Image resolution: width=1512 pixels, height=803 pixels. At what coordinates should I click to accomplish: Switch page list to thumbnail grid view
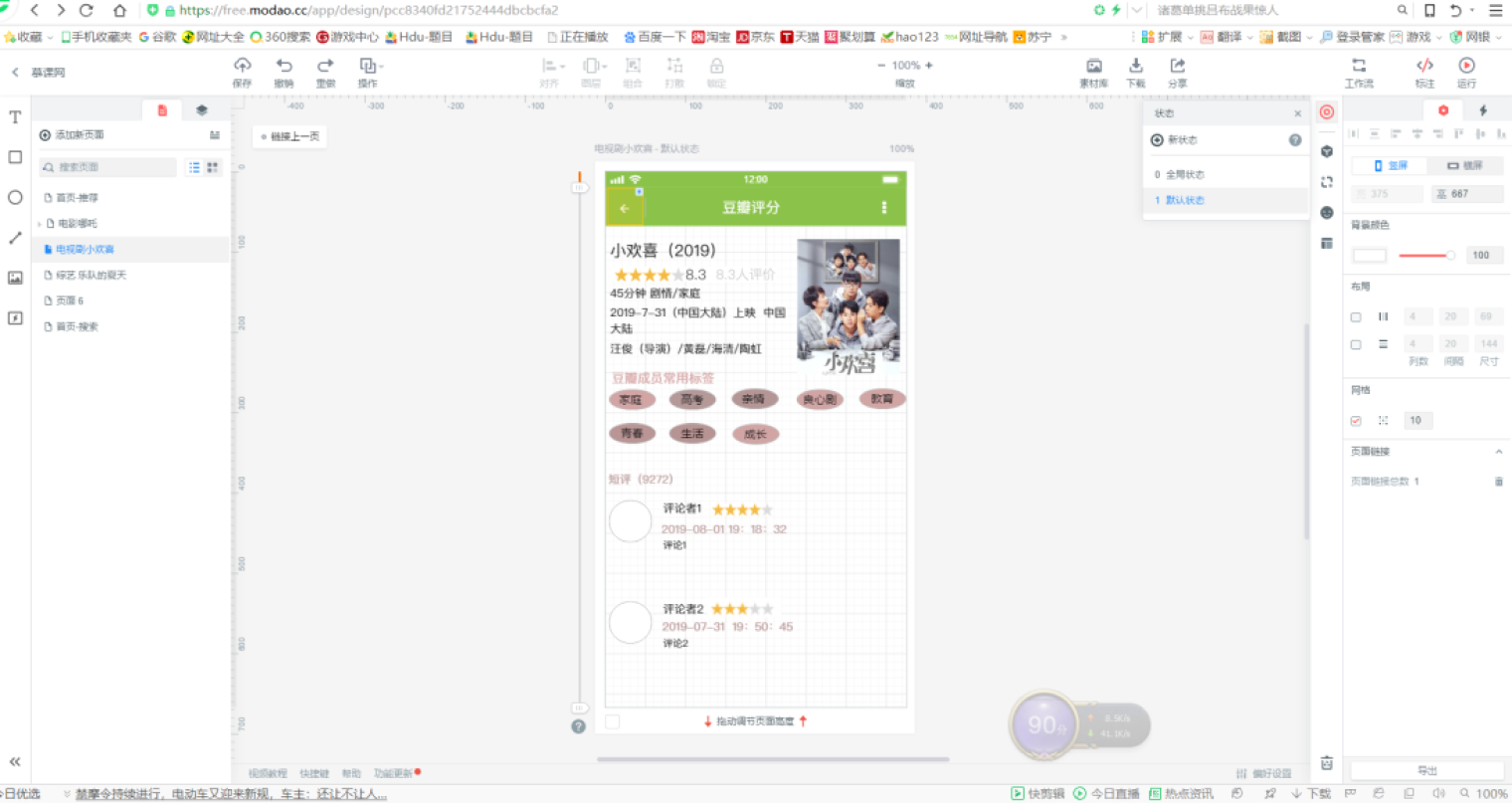212,167
